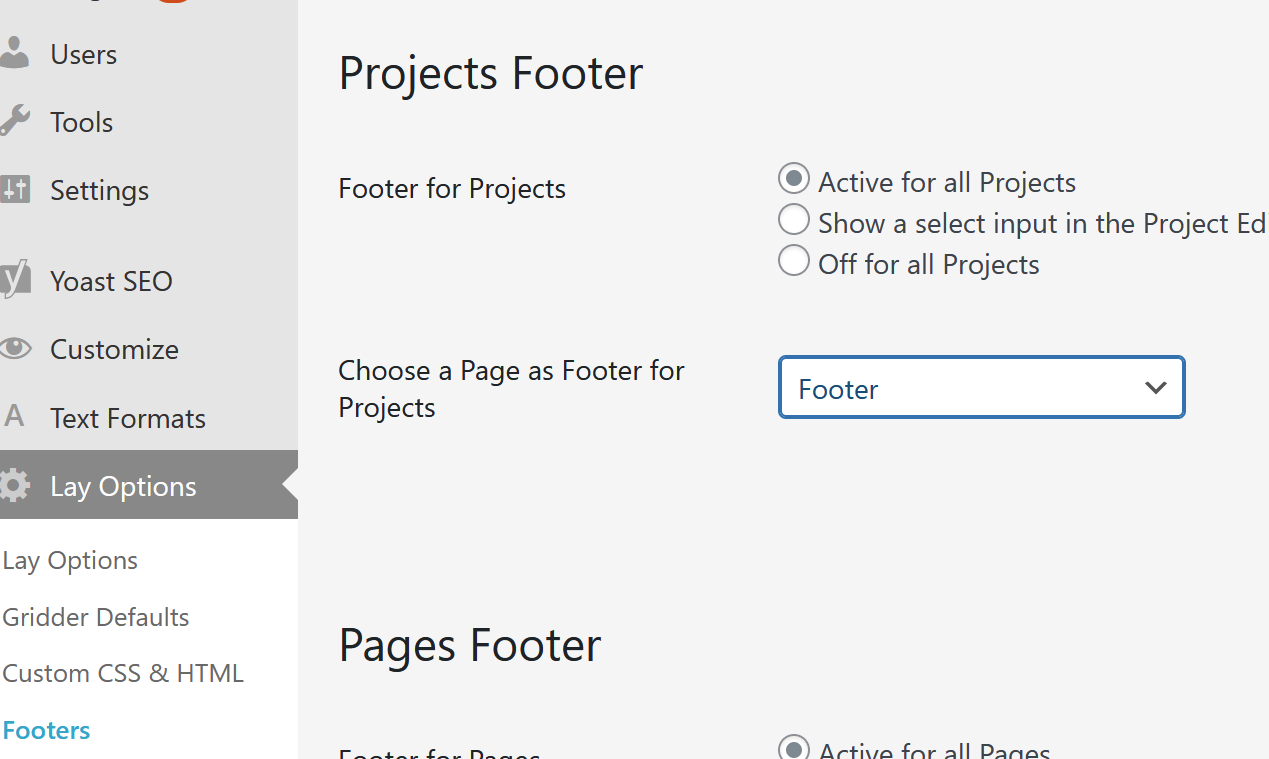Select Off for all Projects radio
This screenshot has width=1269, height=759.
tap(794, 261)
